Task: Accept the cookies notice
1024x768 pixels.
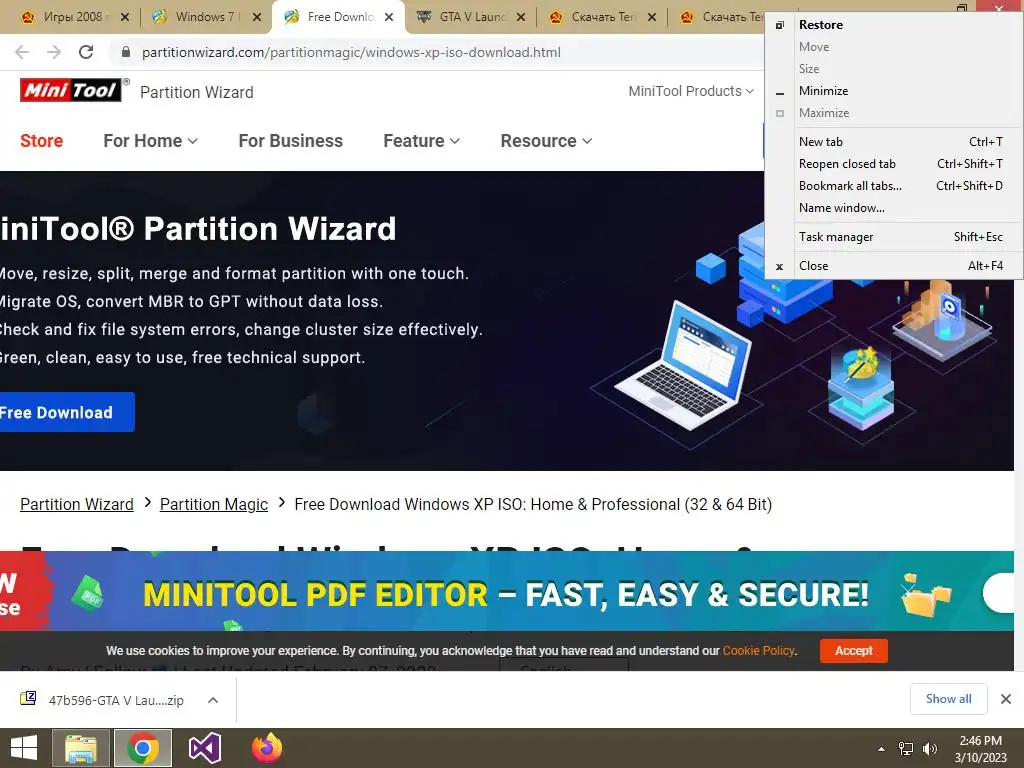Action: click(854, 650)
